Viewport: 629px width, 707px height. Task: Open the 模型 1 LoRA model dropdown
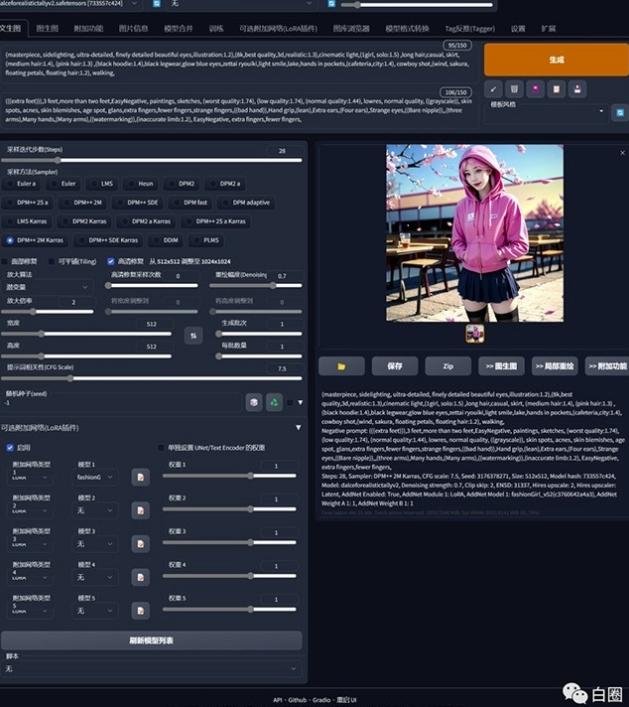(96, 478)
